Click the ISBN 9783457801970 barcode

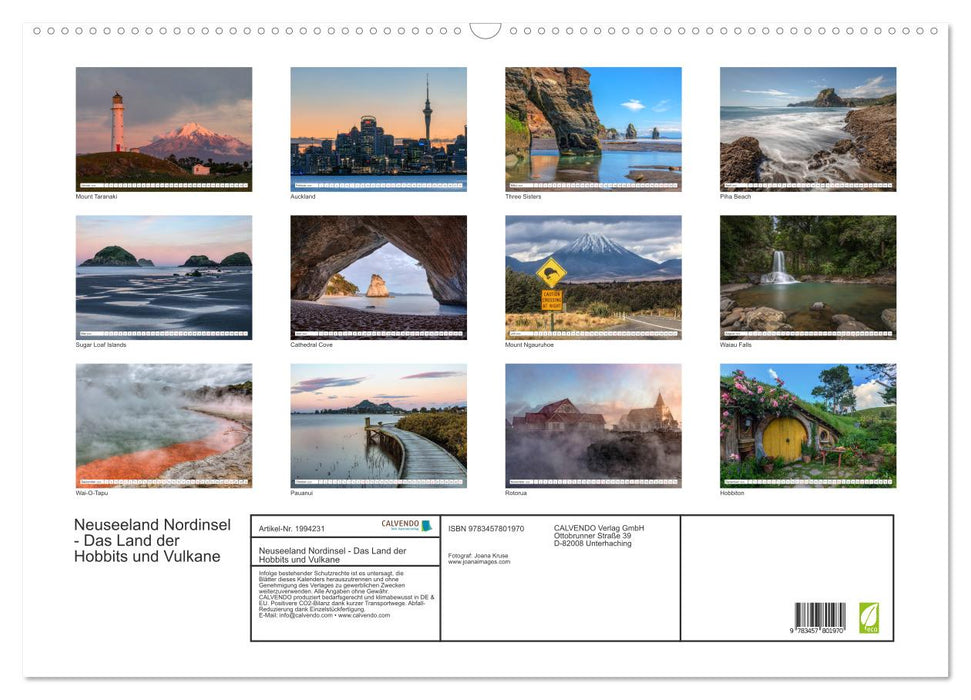[822, 618]
